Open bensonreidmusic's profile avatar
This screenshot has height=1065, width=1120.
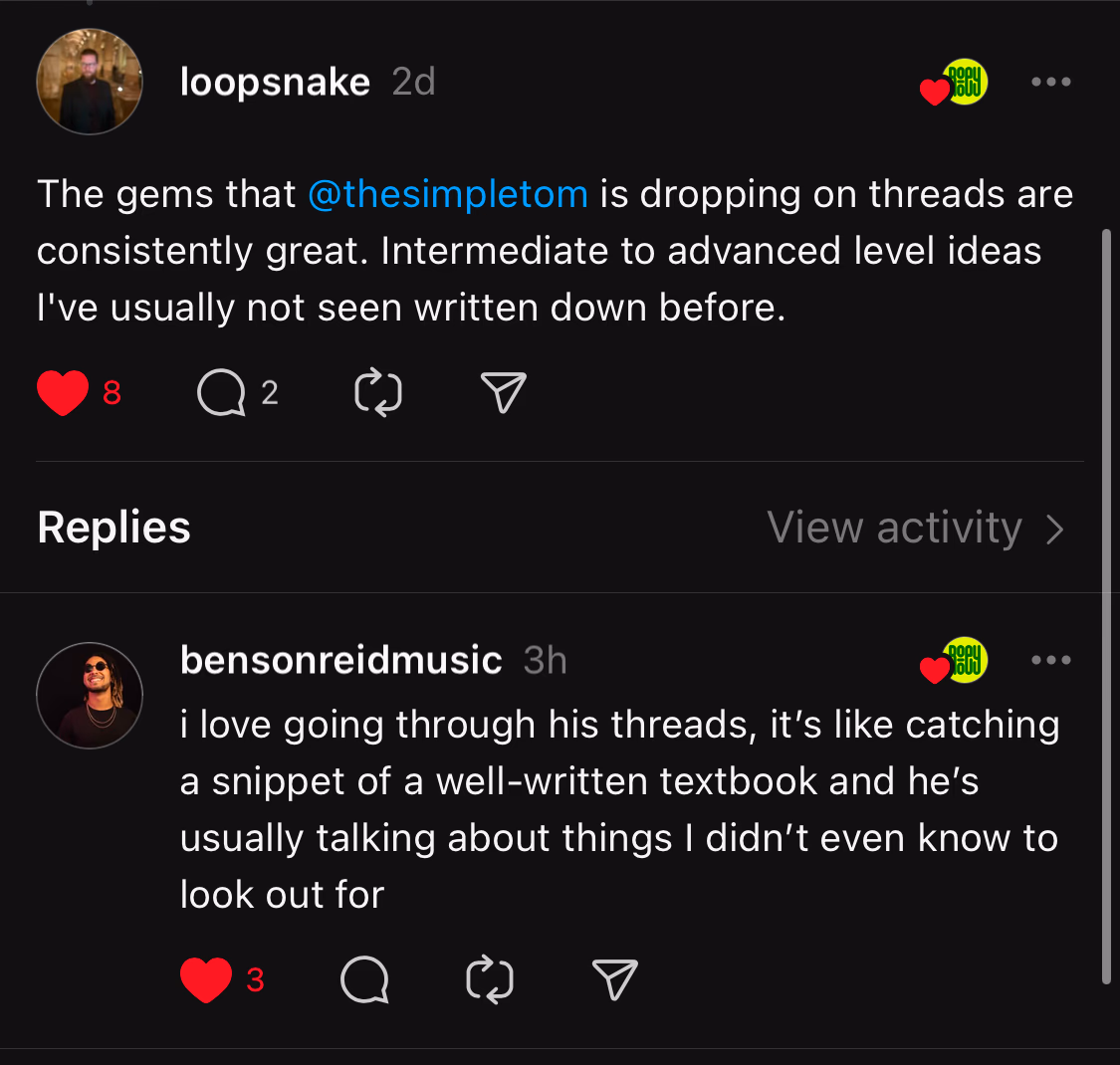coord(90,696)
